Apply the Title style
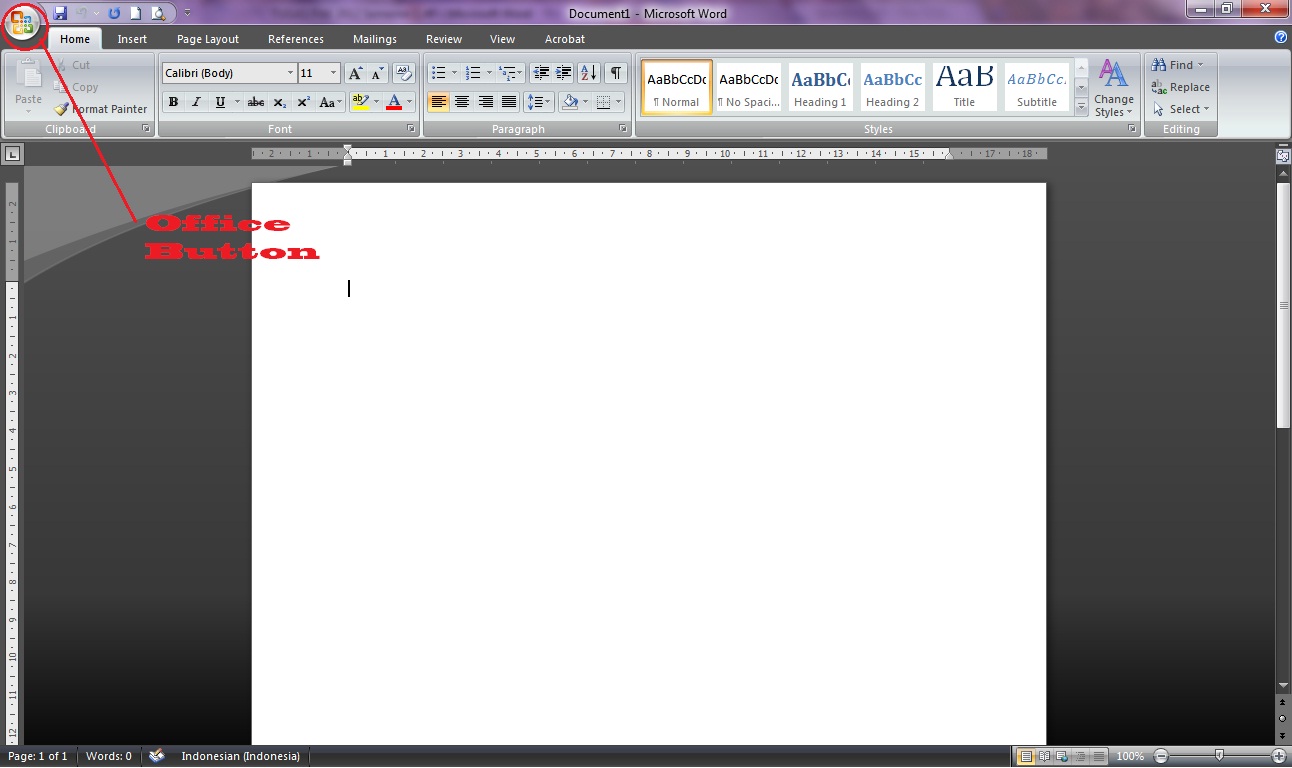This screenshot has height=768, width=1292. tap(964, 87)
